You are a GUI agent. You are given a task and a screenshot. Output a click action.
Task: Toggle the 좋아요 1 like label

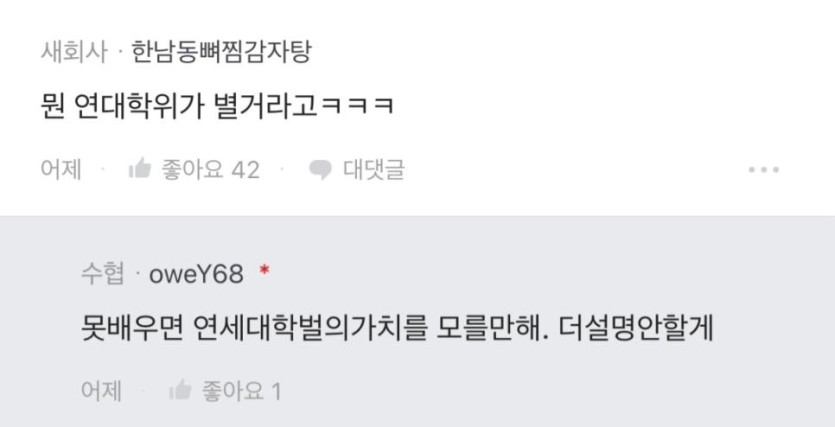241,392
